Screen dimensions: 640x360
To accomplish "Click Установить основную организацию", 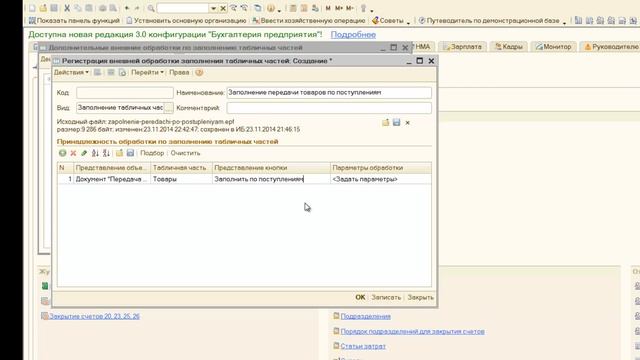I will coord(186,20).
